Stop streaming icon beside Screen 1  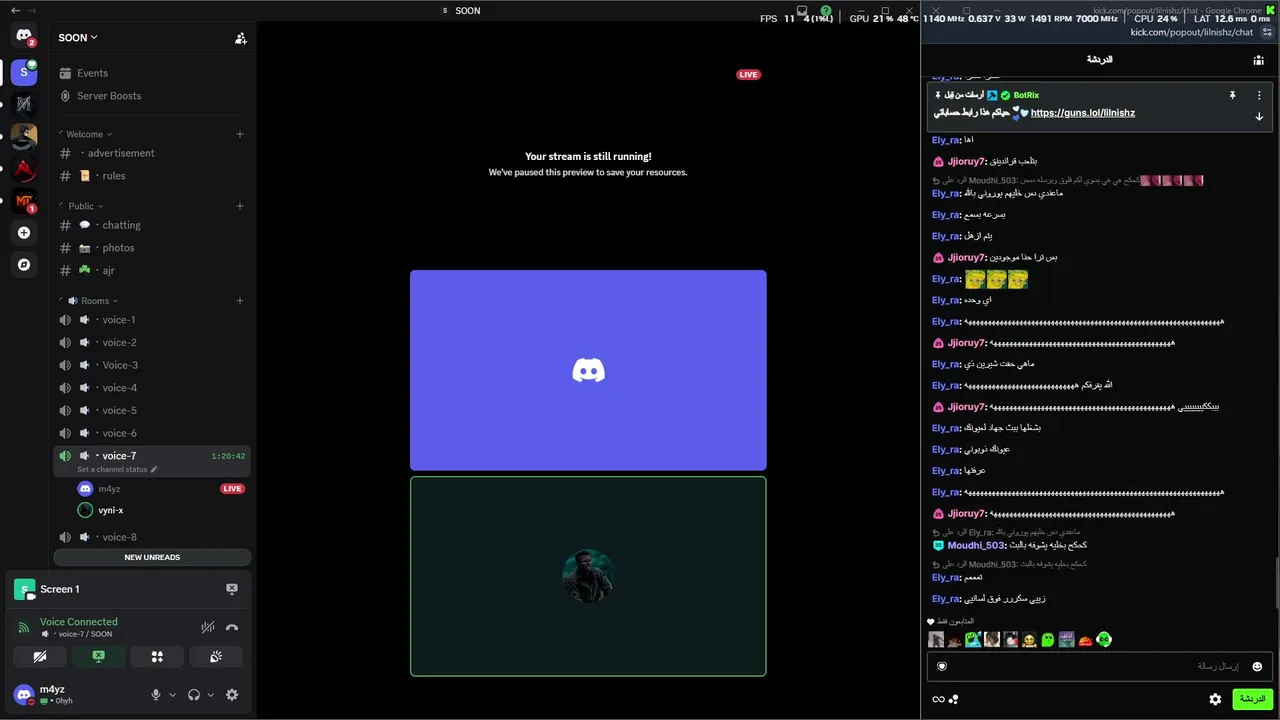pos(232,589)
